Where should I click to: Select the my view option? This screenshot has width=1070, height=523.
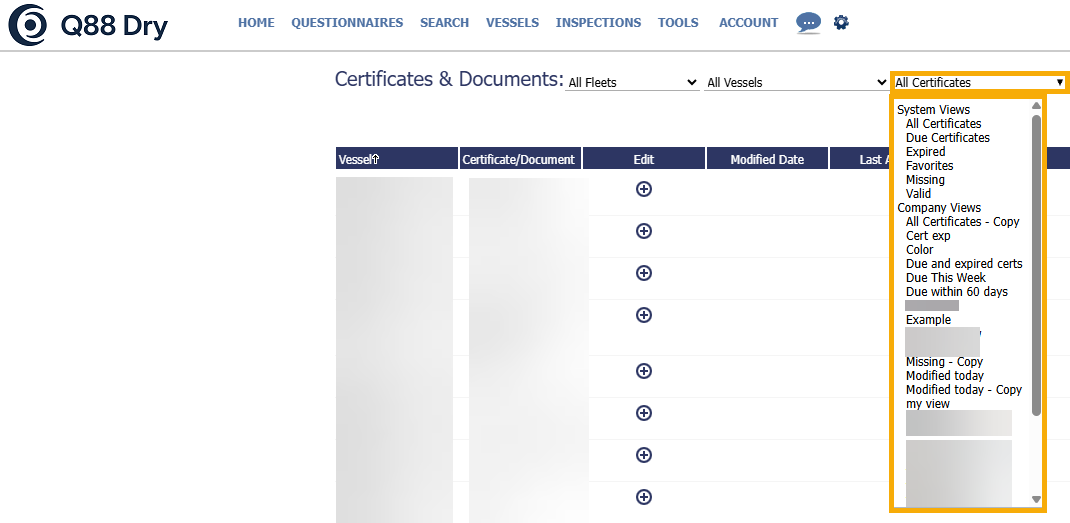pos(927,404)
